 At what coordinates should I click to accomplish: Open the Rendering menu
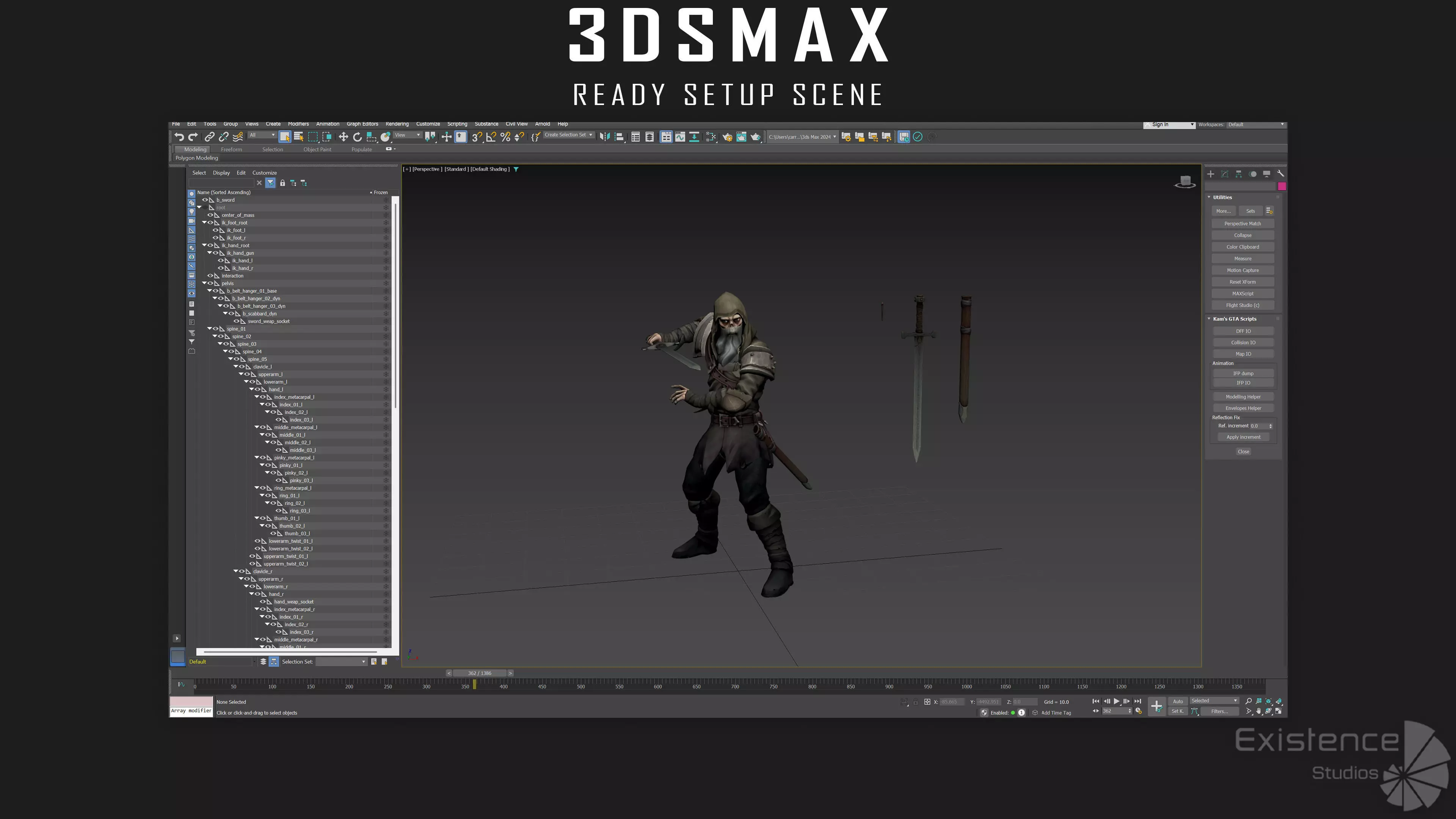coord(397,124)
